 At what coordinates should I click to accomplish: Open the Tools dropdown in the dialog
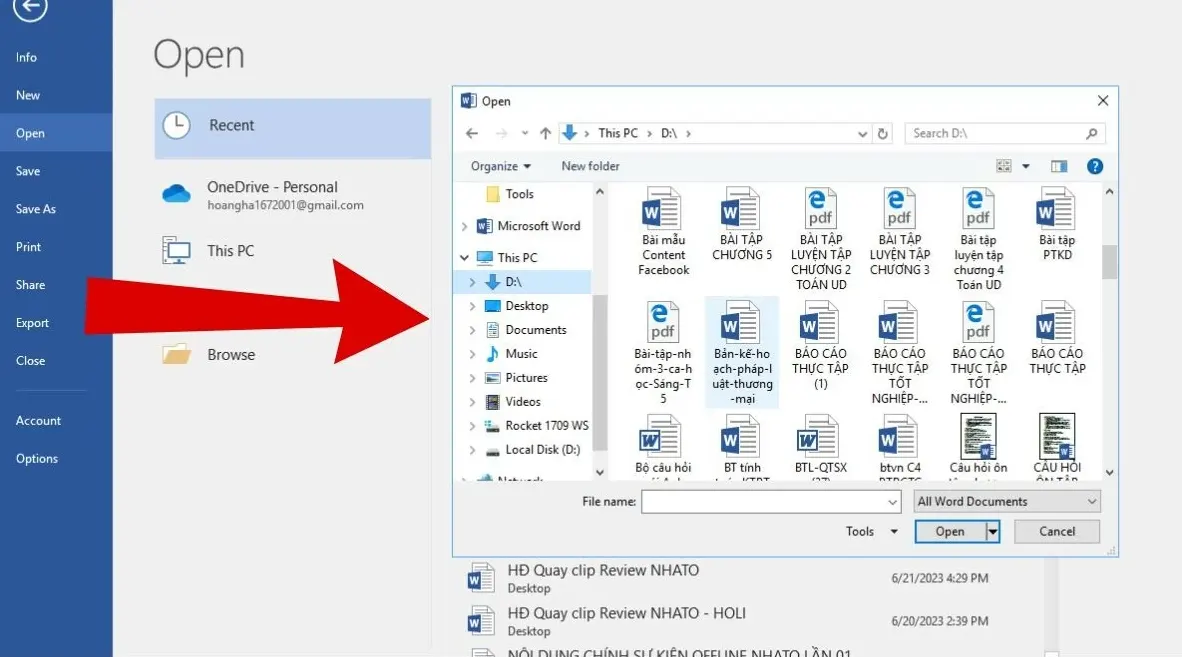coord(871,532)
